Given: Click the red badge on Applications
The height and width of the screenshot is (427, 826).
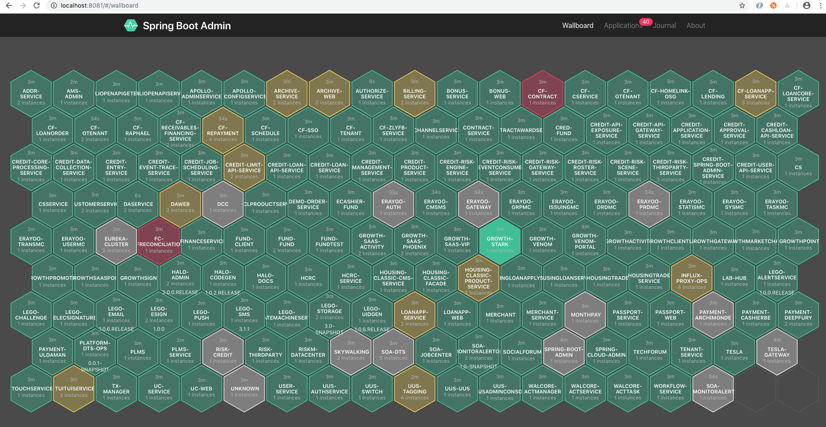Looking at the screenshot, I should coord(645,21).
